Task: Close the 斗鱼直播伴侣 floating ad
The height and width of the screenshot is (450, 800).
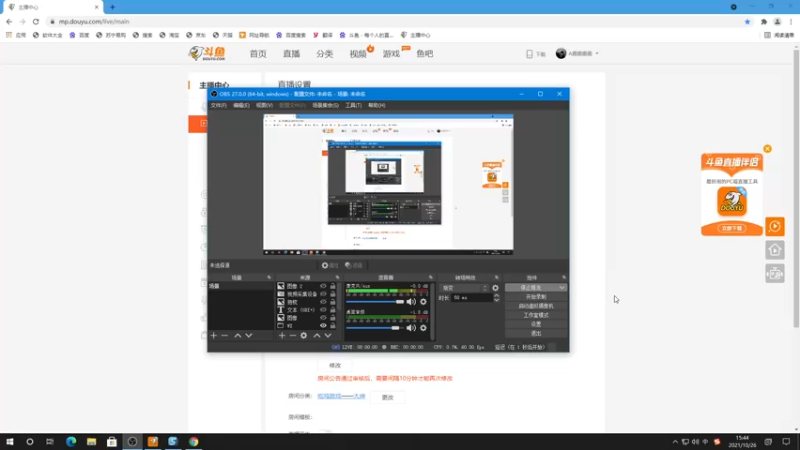Action: 767,148
